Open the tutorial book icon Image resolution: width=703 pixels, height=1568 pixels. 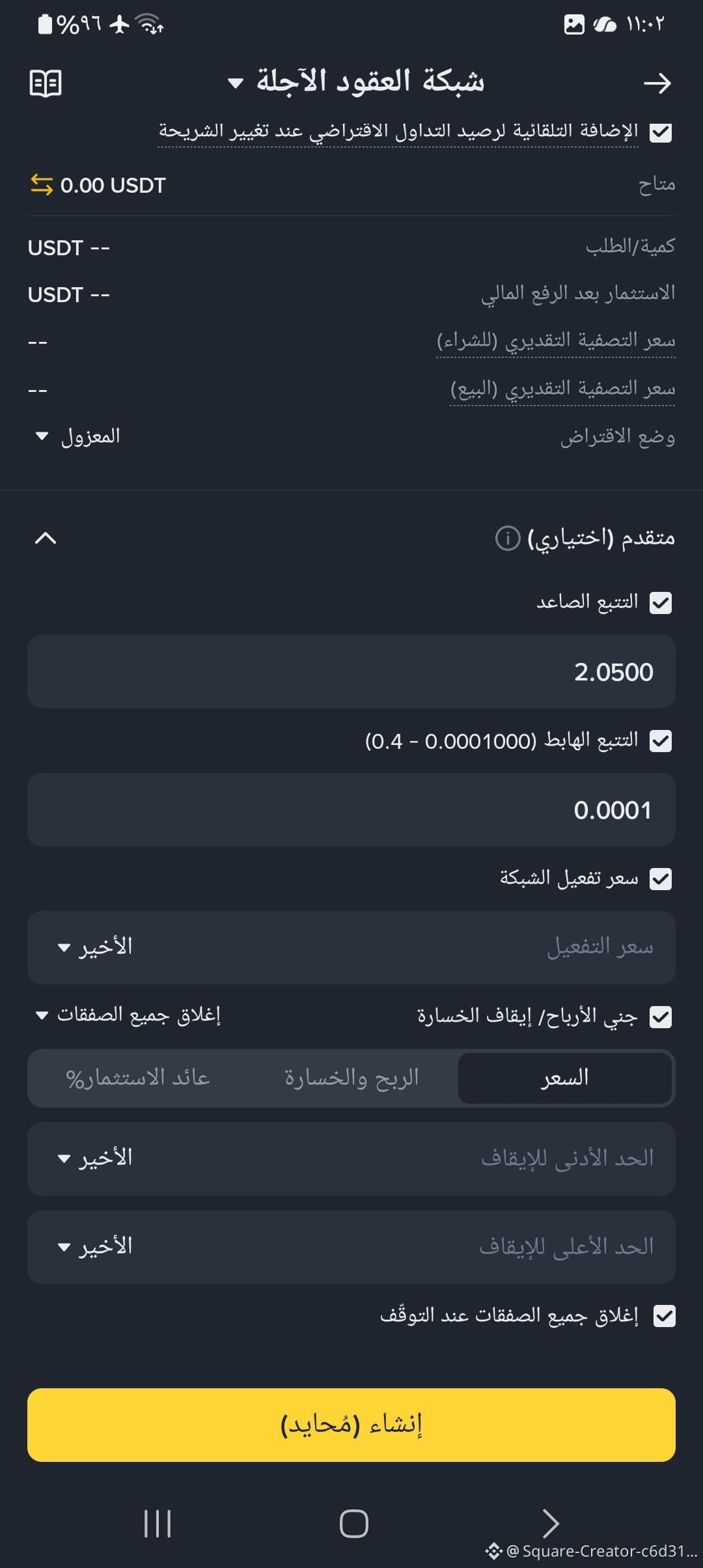coord(46,83)
